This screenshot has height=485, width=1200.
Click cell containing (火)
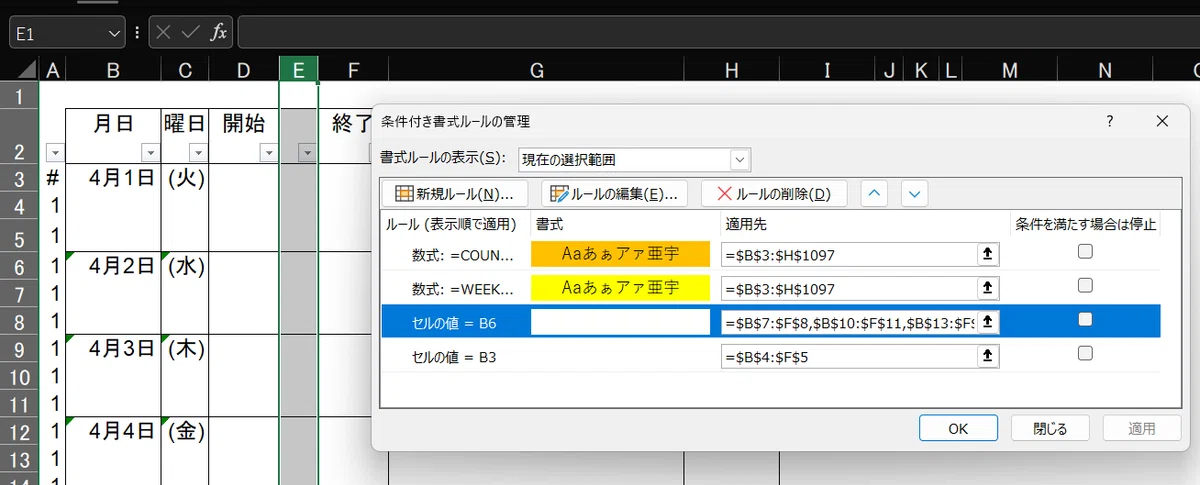click(186, 178)
